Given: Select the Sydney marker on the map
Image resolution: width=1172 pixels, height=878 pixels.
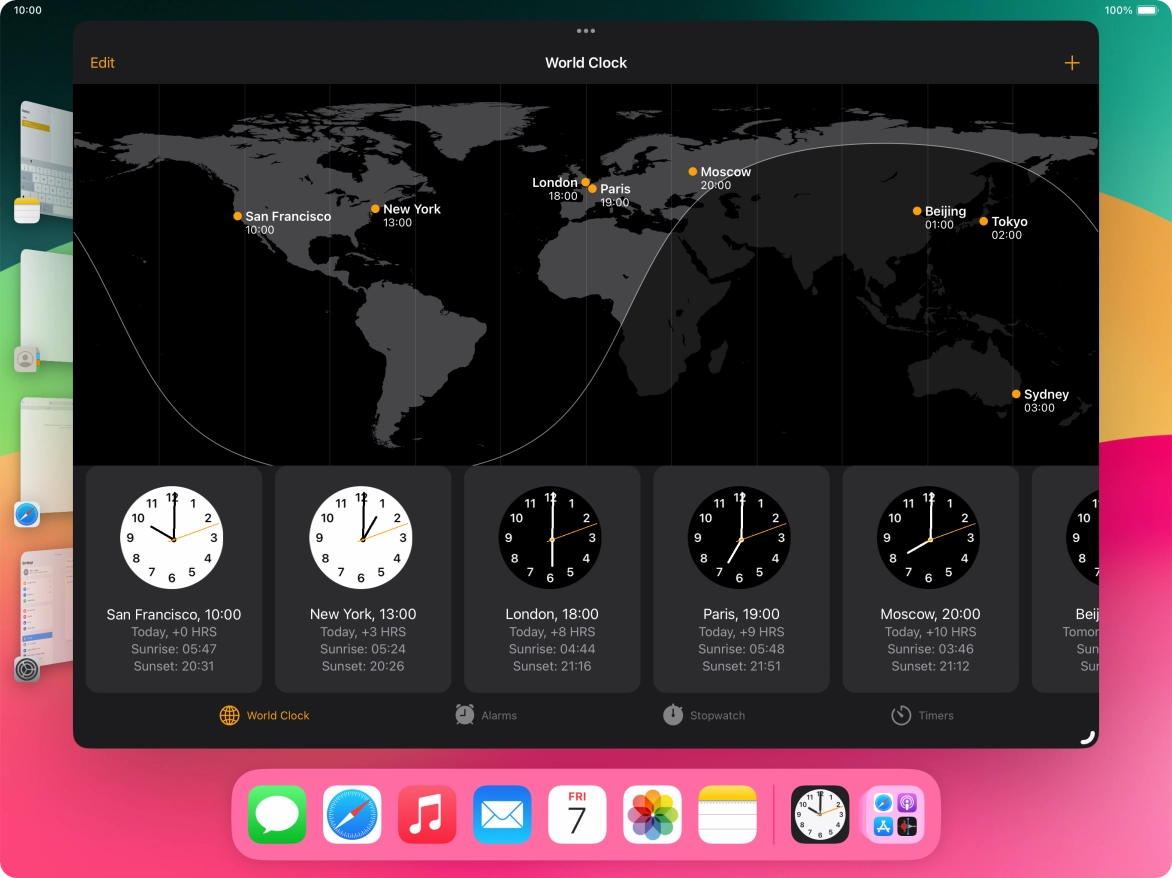Looking at the screenshot, I should (x=1015, y=394).
